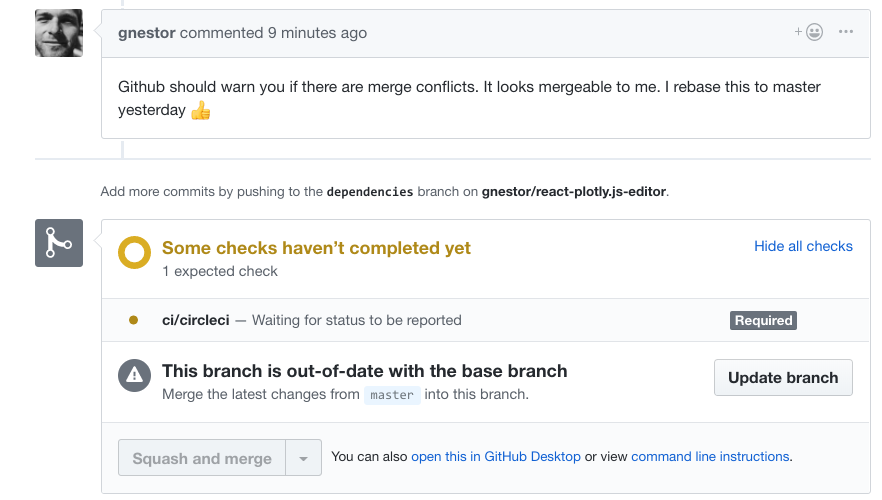The width and height of the screenshot is (882, 500).
Task: Expand the merge method dropdown arrow
Action: click(303, 458)
